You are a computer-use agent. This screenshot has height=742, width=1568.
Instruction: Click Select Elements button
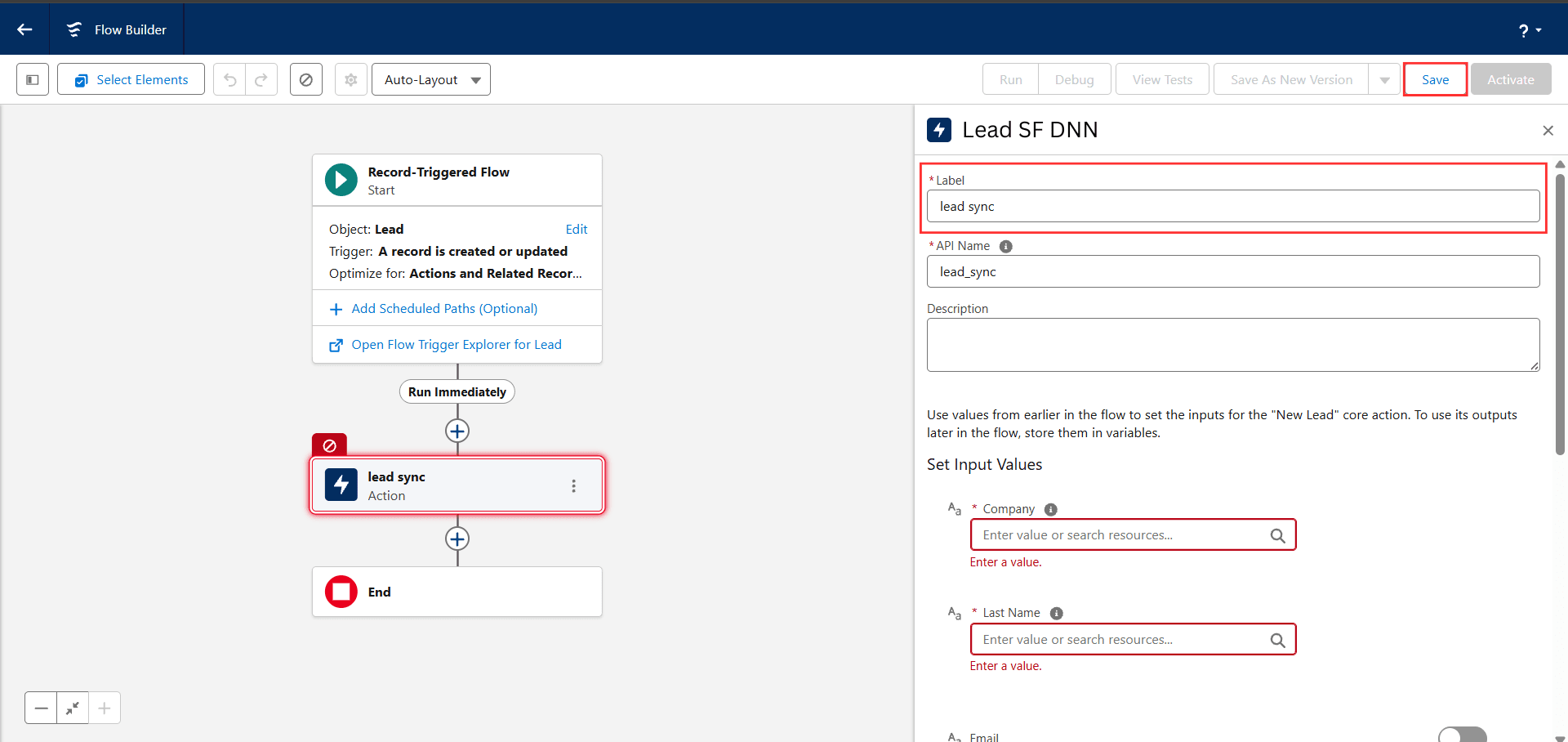(131, 79)
